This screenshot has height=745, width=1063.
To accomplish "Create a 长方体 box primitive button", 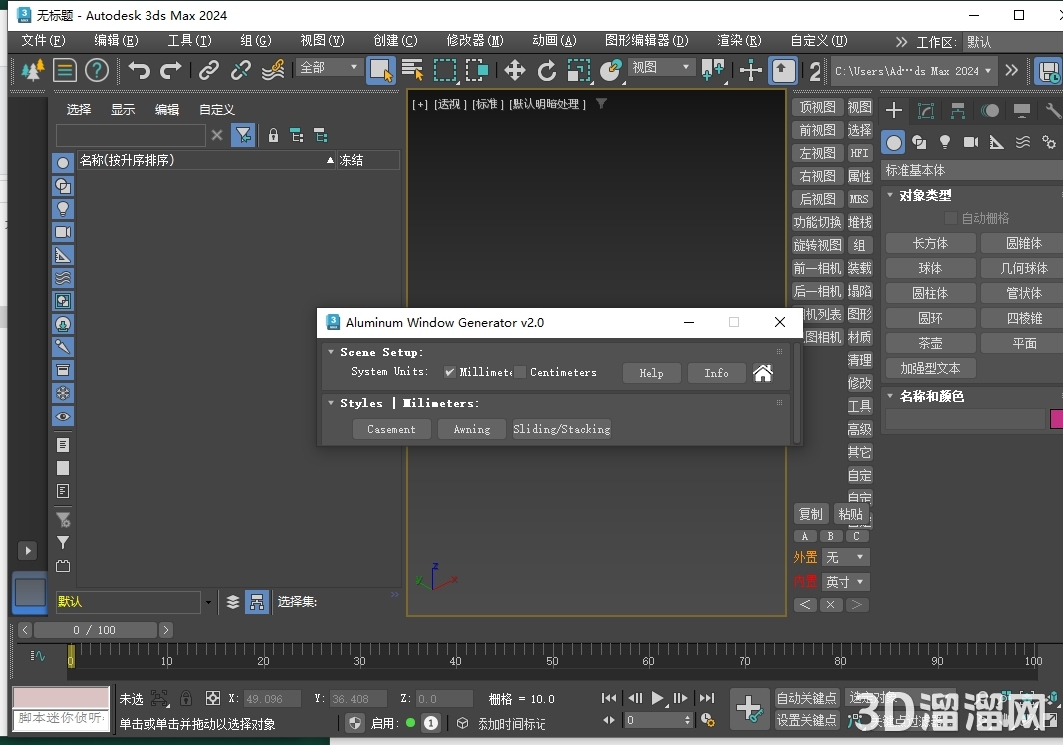I will pos(930,243).
